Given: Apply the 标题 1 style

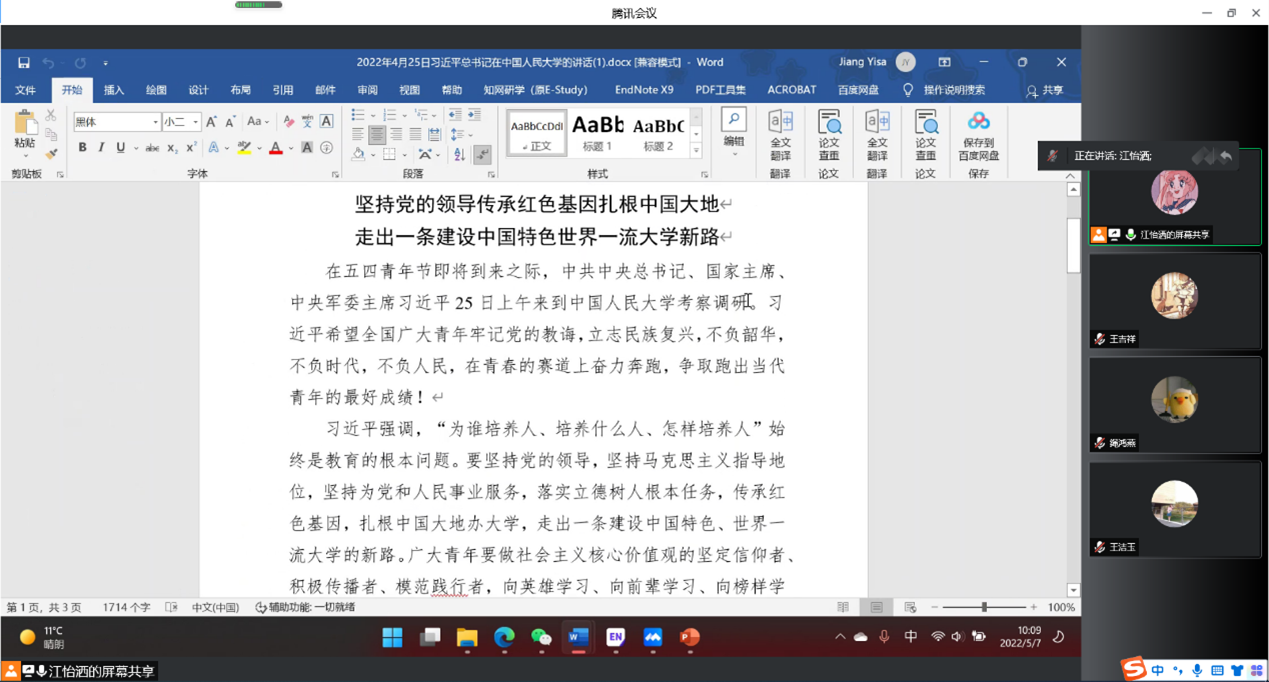Looking at the screenshot, I should (598, 133).
